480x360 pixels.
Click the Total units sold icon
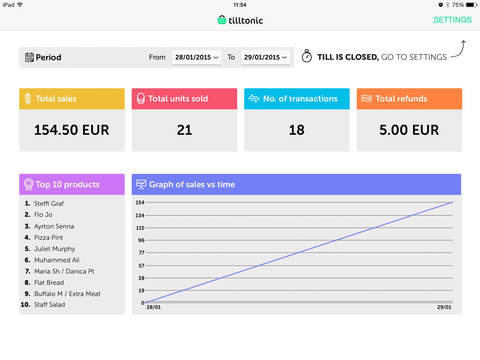tap(141, 99)
